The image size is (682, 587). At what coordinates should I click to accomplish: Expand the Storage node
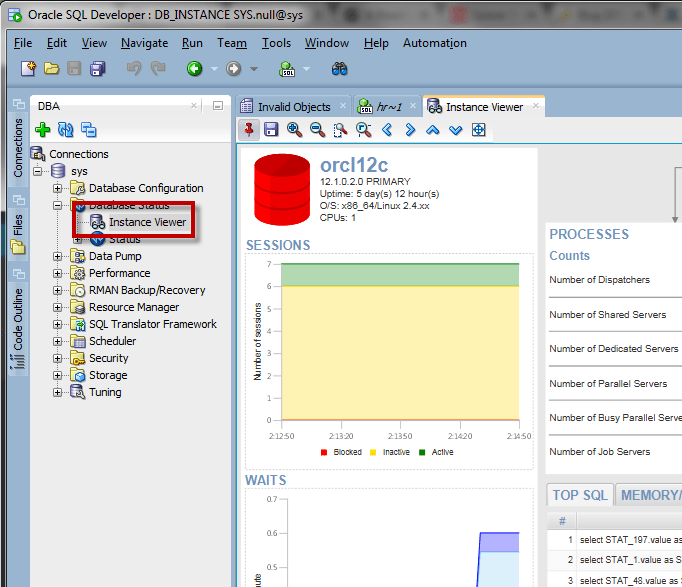click(x=57, y=375)
